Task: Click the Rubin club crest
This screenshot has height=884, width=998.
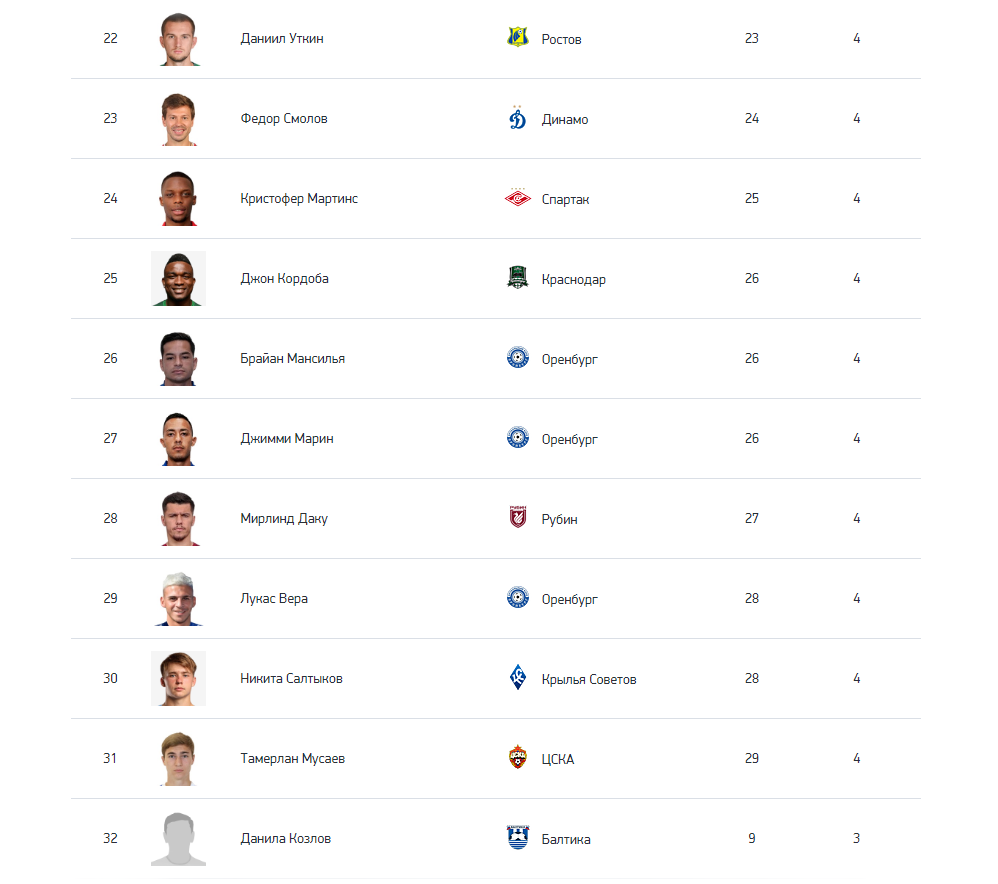Action: (x=517, y=517)
